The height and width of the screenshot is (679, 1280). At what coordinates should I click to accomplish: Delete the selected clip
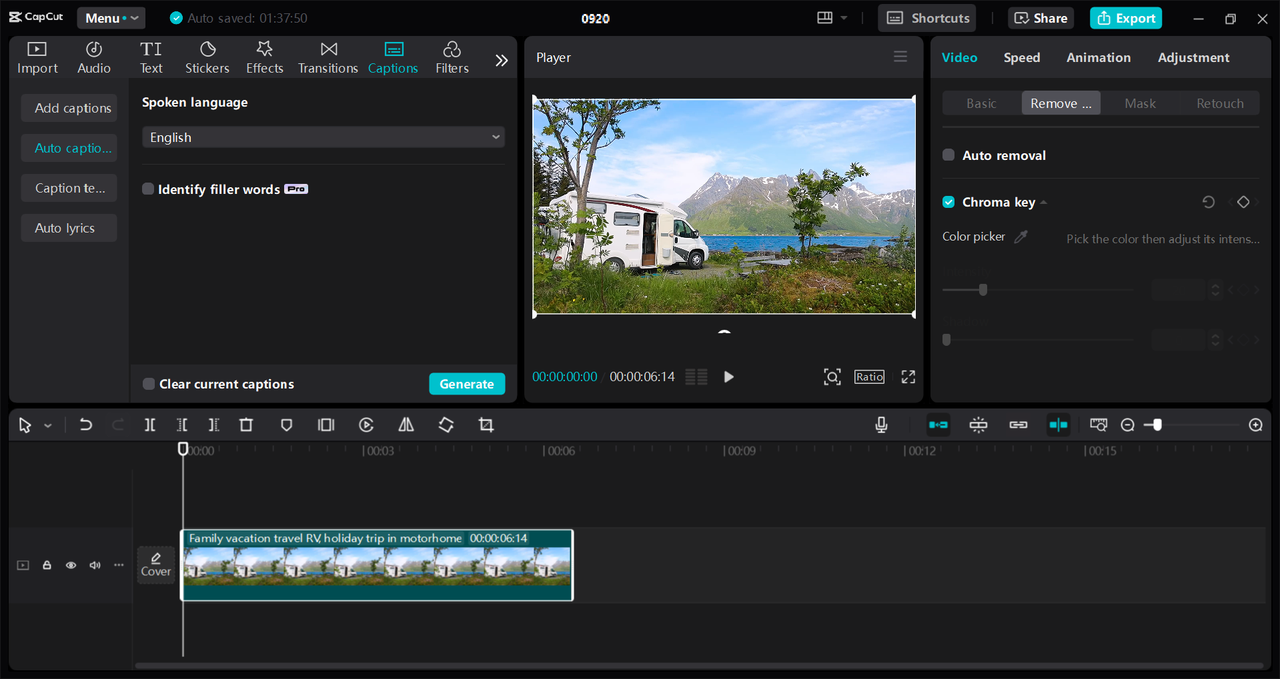[246, 425]
